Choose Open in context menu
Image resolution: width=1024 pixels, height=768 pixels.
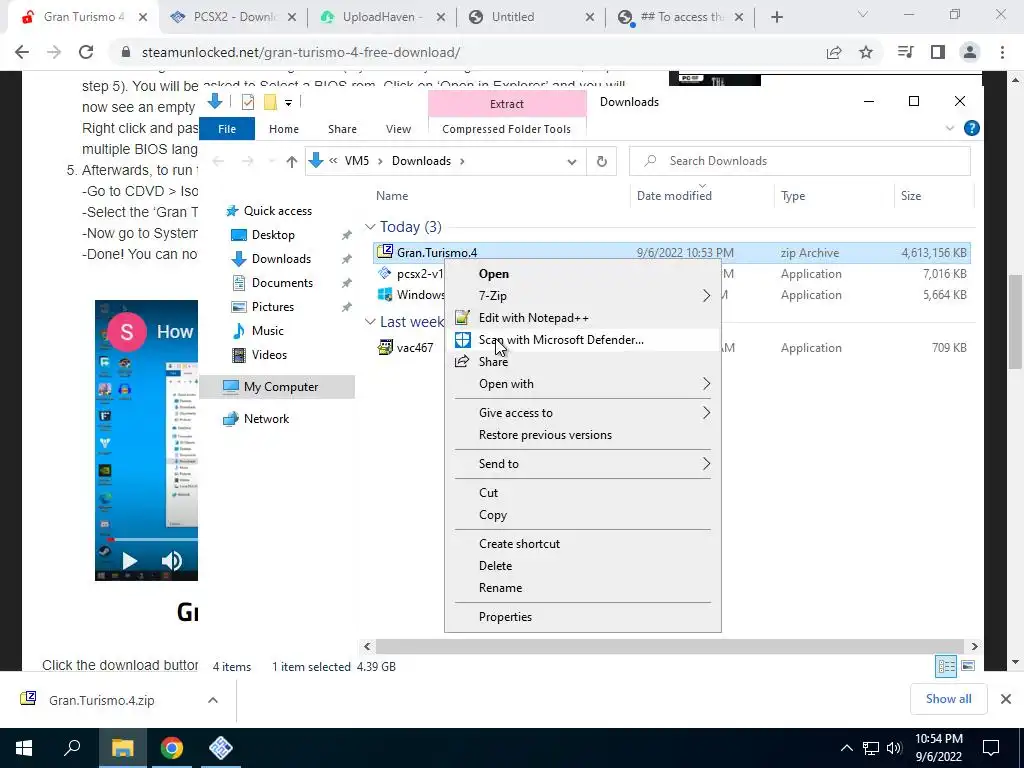583,274
